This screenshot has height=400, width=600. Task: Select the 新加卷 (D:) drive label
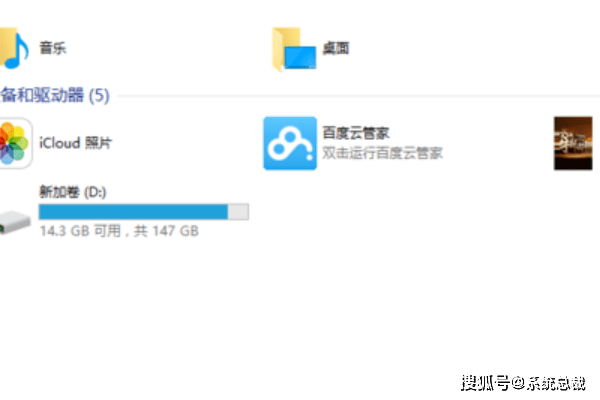pos(73,192)
